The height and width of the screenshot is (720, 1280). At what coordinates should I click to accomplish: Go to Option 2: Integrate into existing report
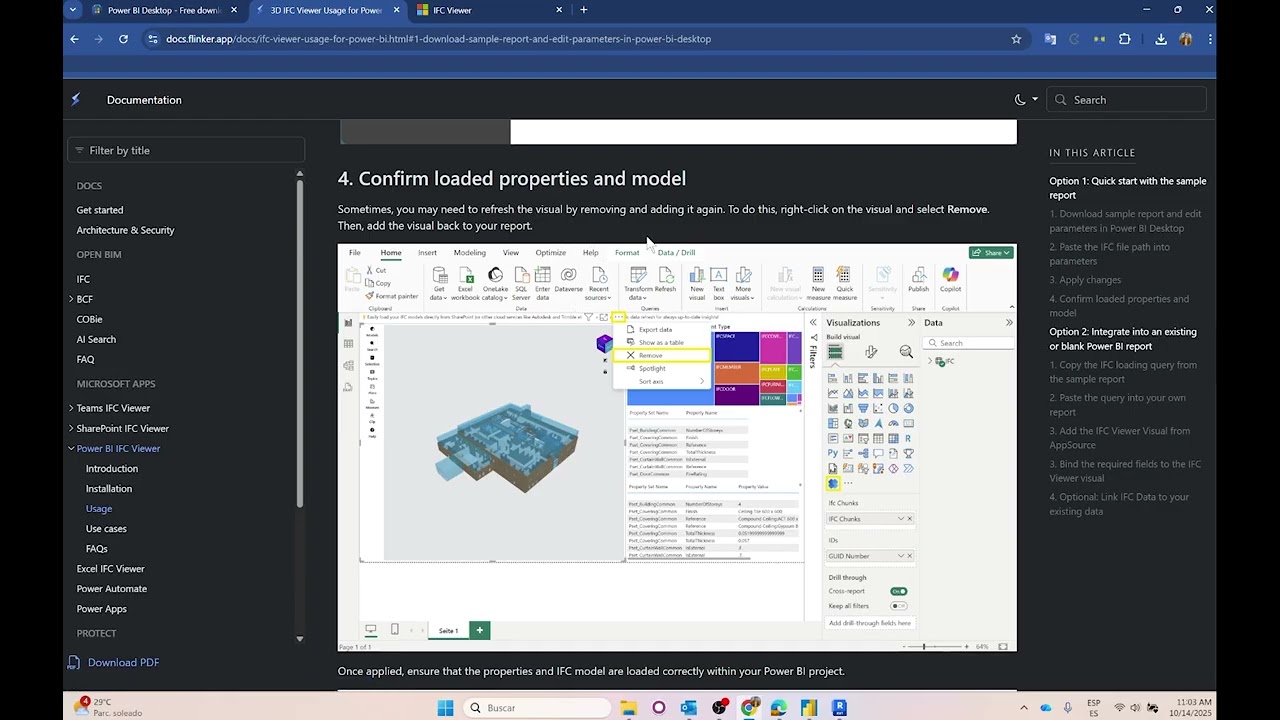pyautogui.click(x=1123, y=339)
